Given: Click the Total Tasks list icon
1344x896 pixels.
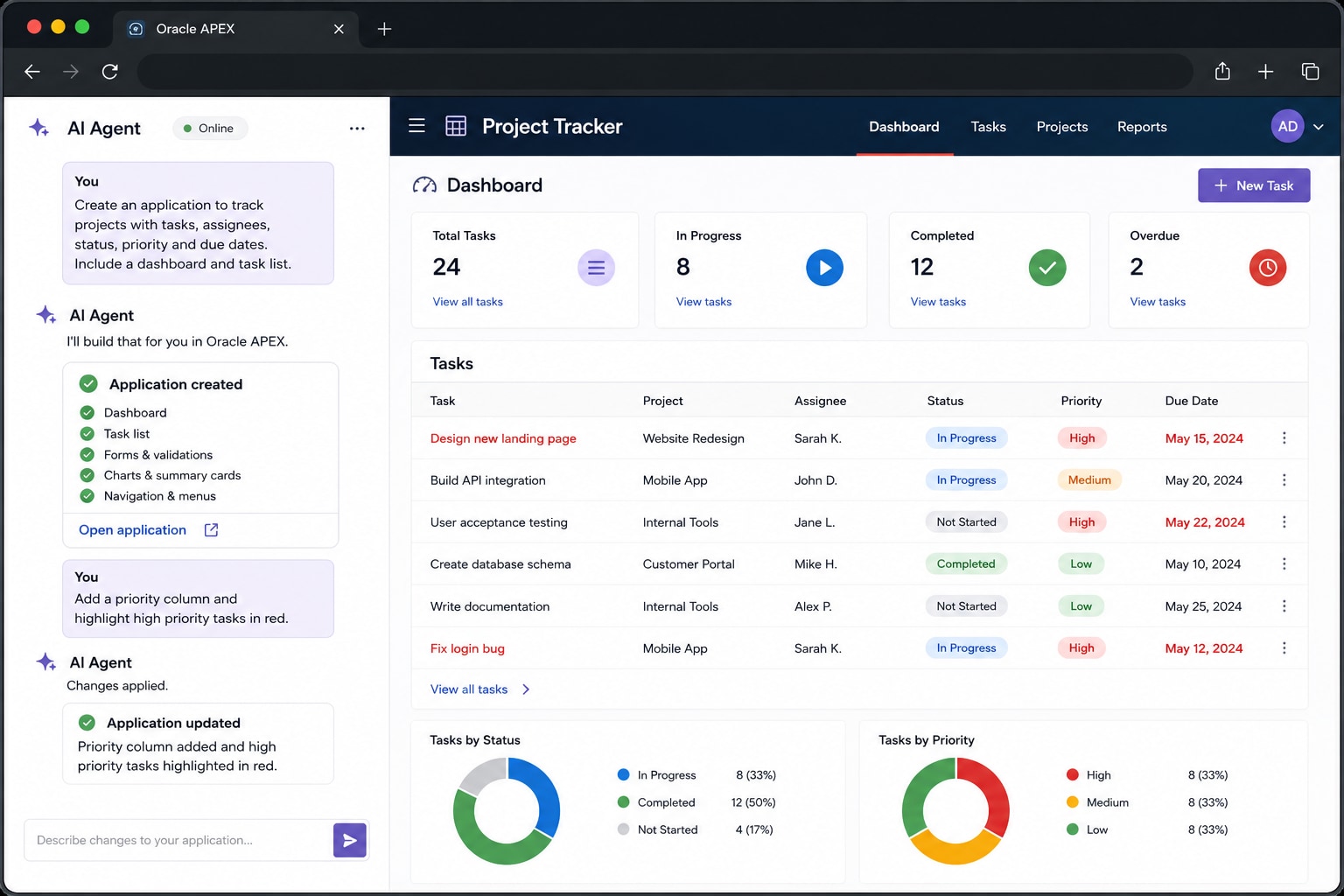Looking at the screenshot, I should (x=596, y=268).
